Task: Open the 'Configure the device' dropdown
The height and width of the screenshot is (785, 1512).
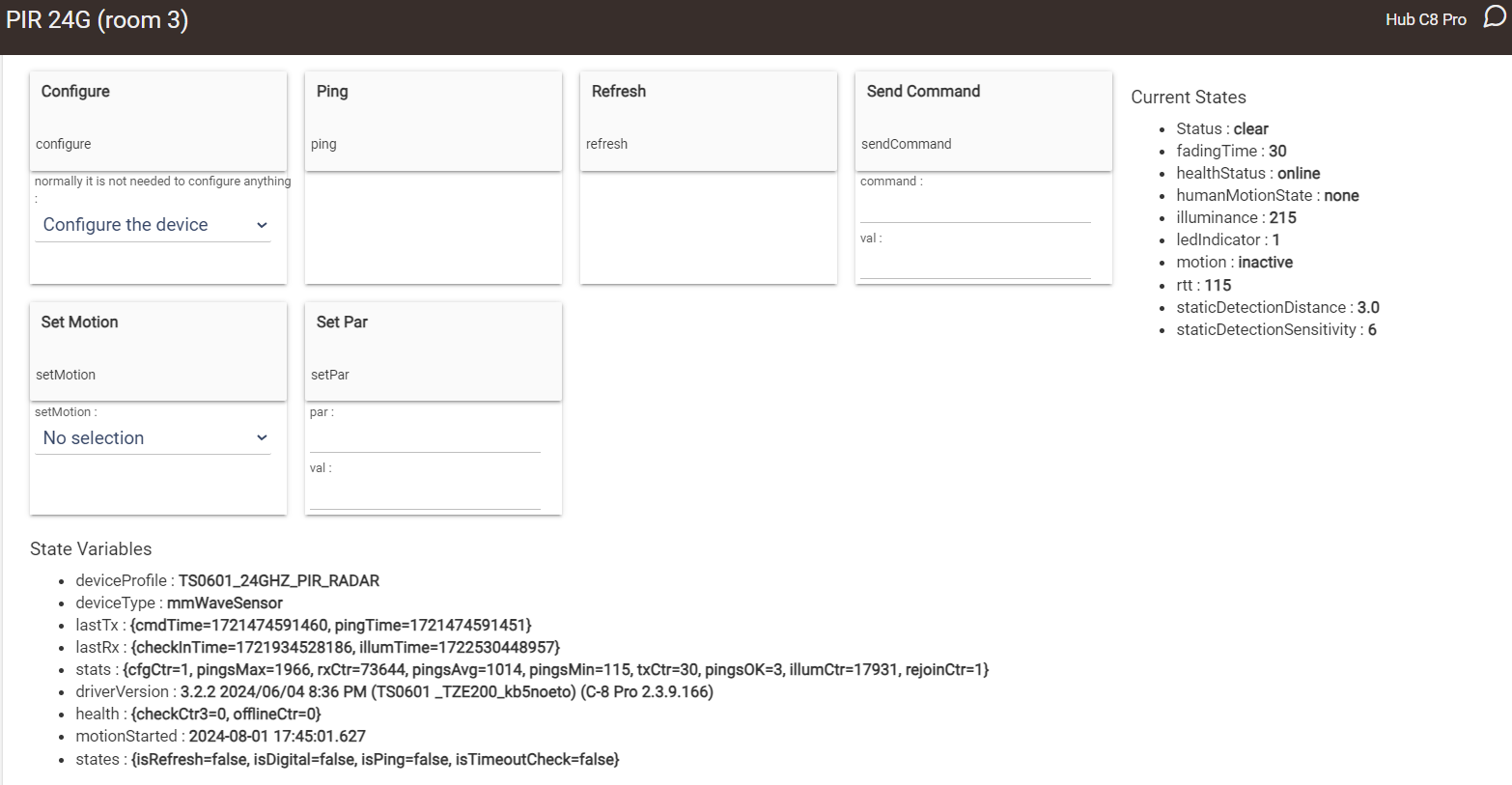Action: coord(154,225)
